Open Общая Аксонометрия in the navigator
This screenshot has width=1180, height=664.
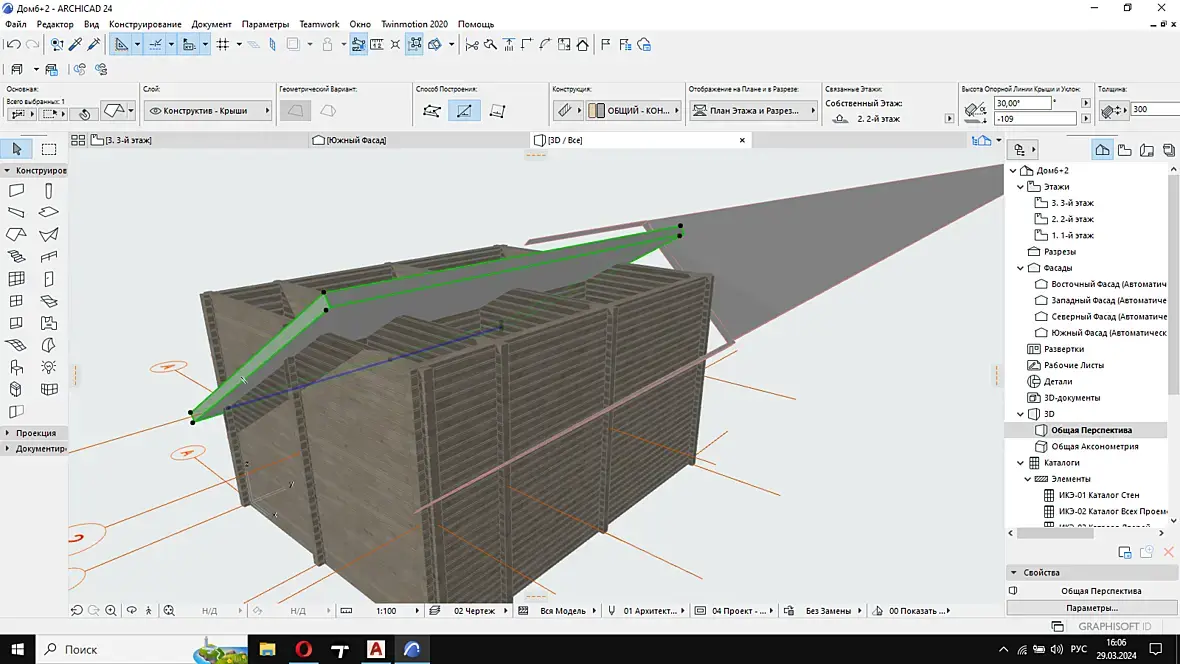1094,447
